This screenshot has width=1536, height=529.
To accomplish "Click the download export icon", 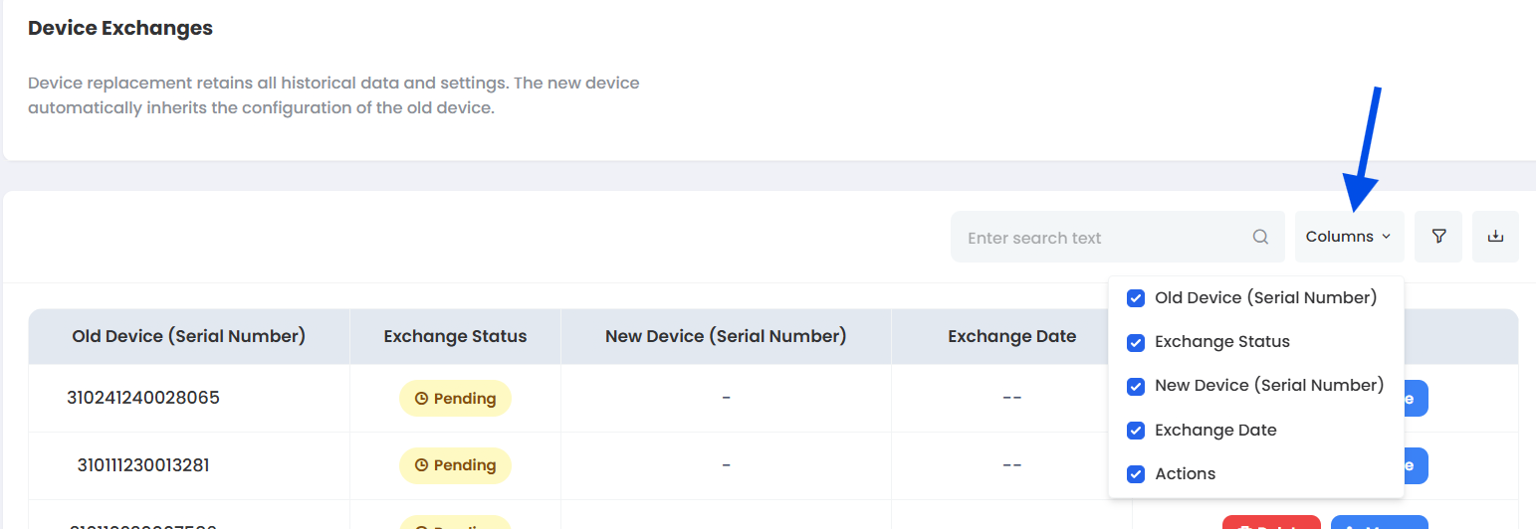I will pos(1495,237).
